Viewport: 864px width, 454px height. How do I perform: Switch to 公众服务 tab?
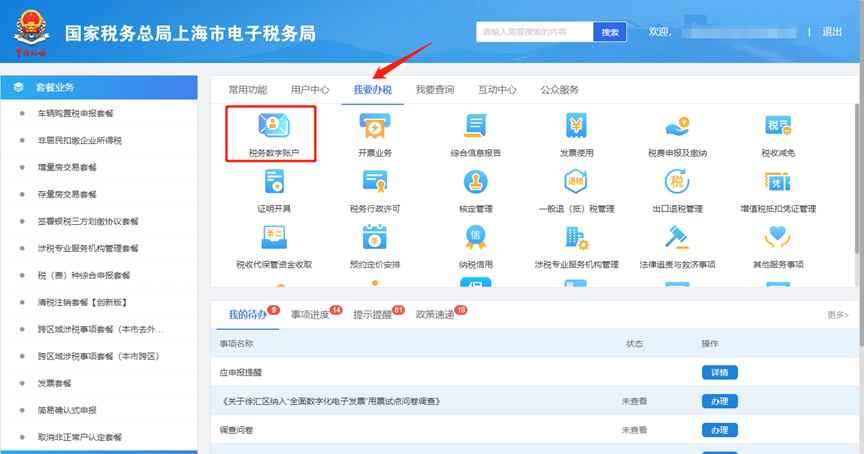coord(559,90)
